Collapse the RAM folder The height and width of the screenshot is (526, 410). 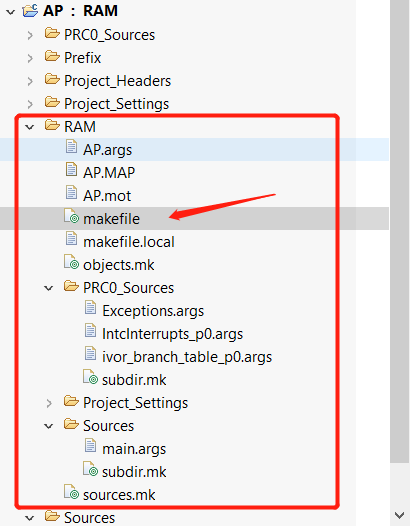[30, 127]
